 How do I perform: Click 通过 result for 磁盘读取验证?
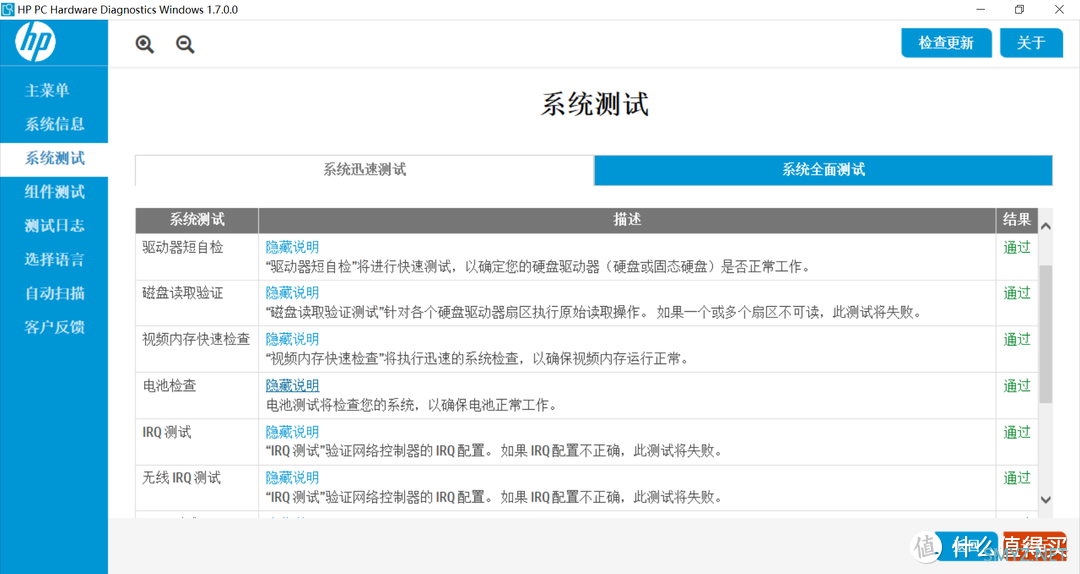coord(1017,293)
